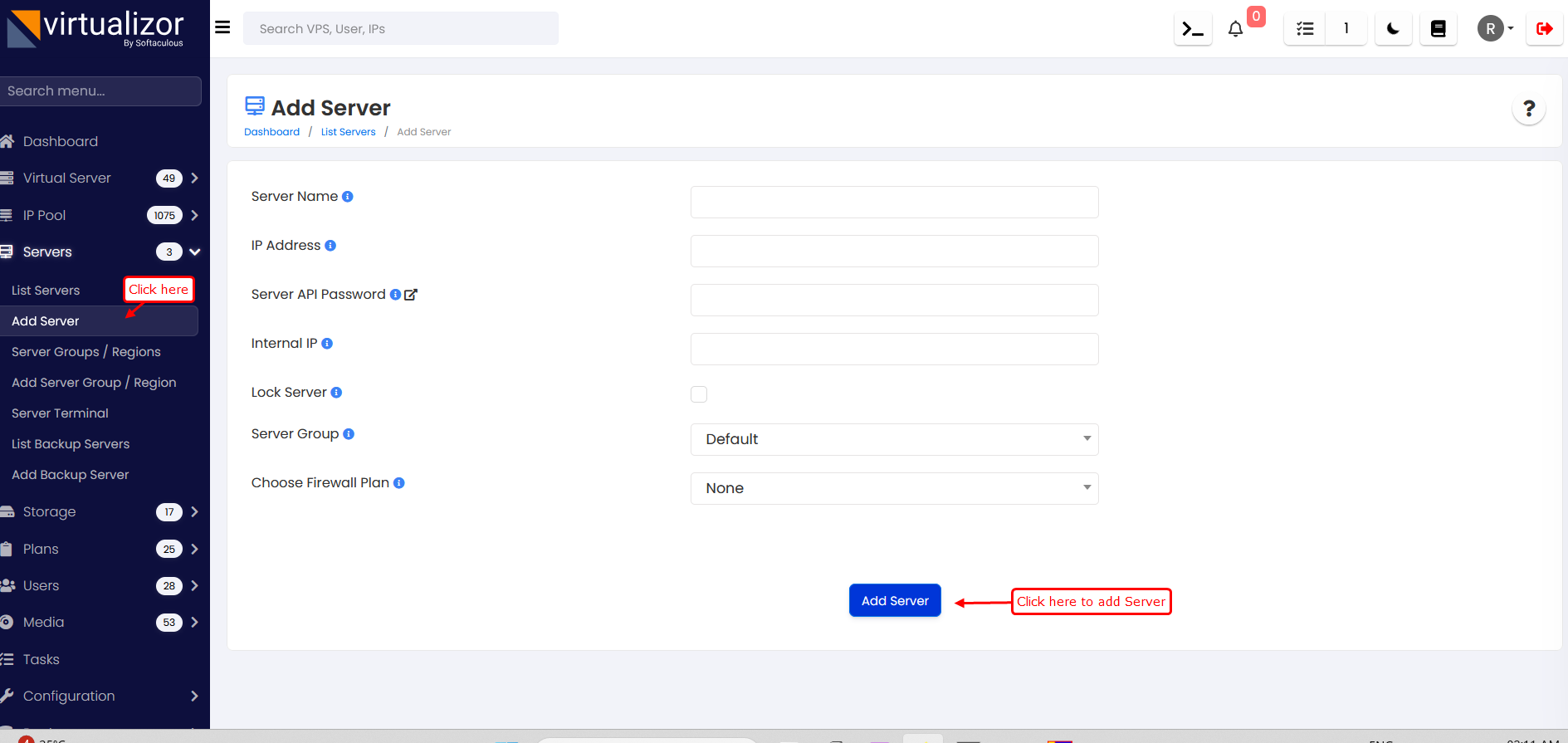Click the red logout icon
The width and height of the screenshot is (1568, 743).
tap(1544, 29)
